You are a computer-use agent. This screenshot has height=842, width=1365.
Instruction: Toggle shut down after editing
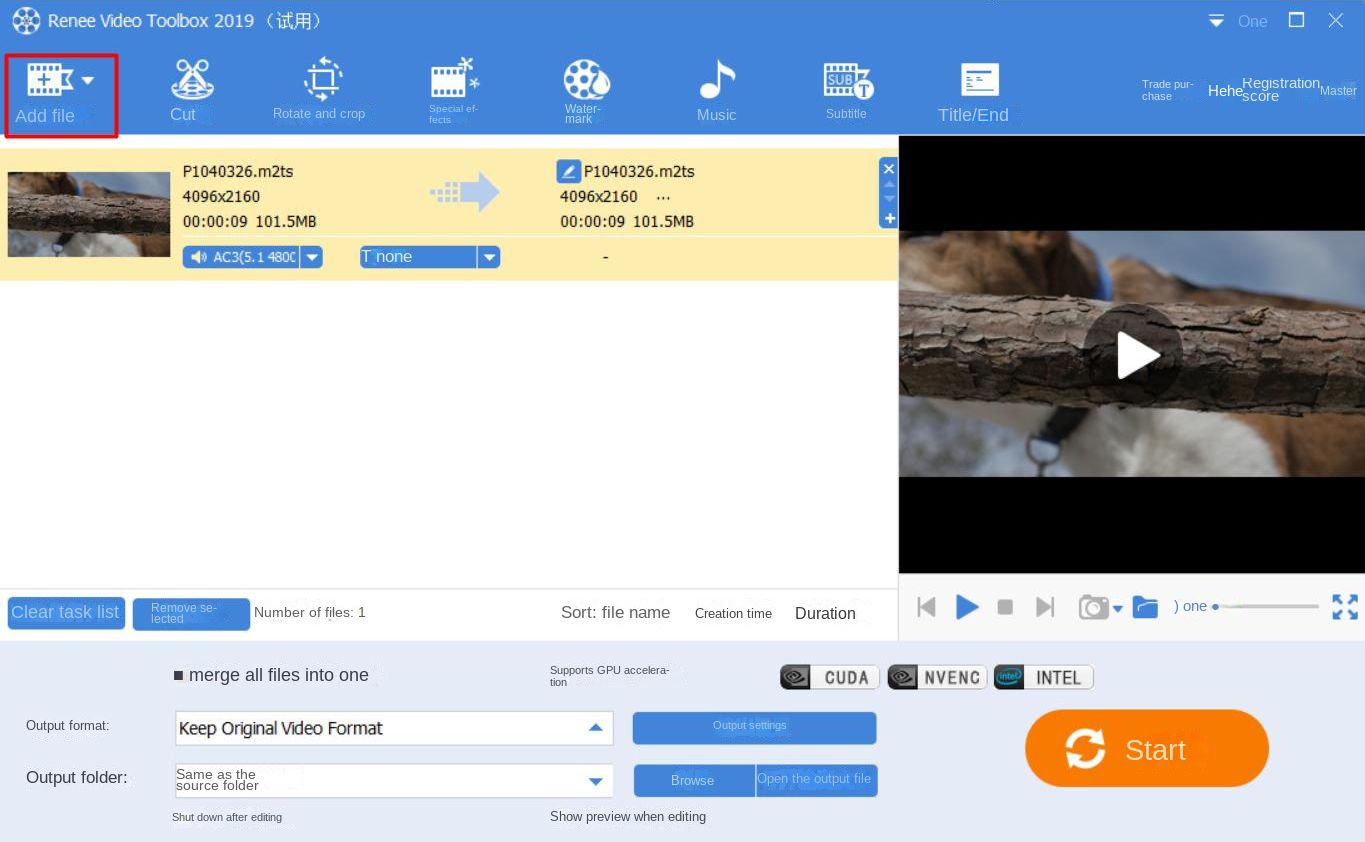(227, 817)
